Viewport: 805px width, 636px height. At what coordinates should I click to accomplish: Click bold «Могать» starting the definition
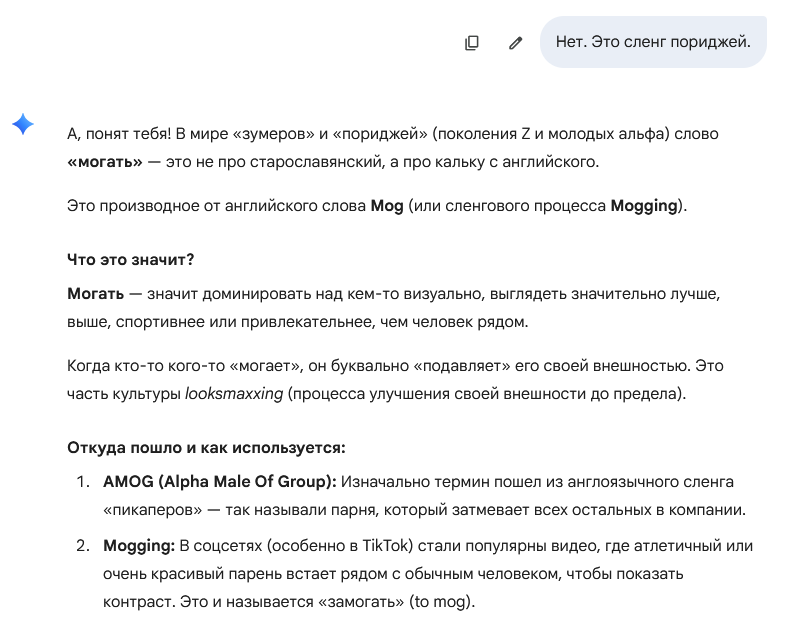click(96, 295)
